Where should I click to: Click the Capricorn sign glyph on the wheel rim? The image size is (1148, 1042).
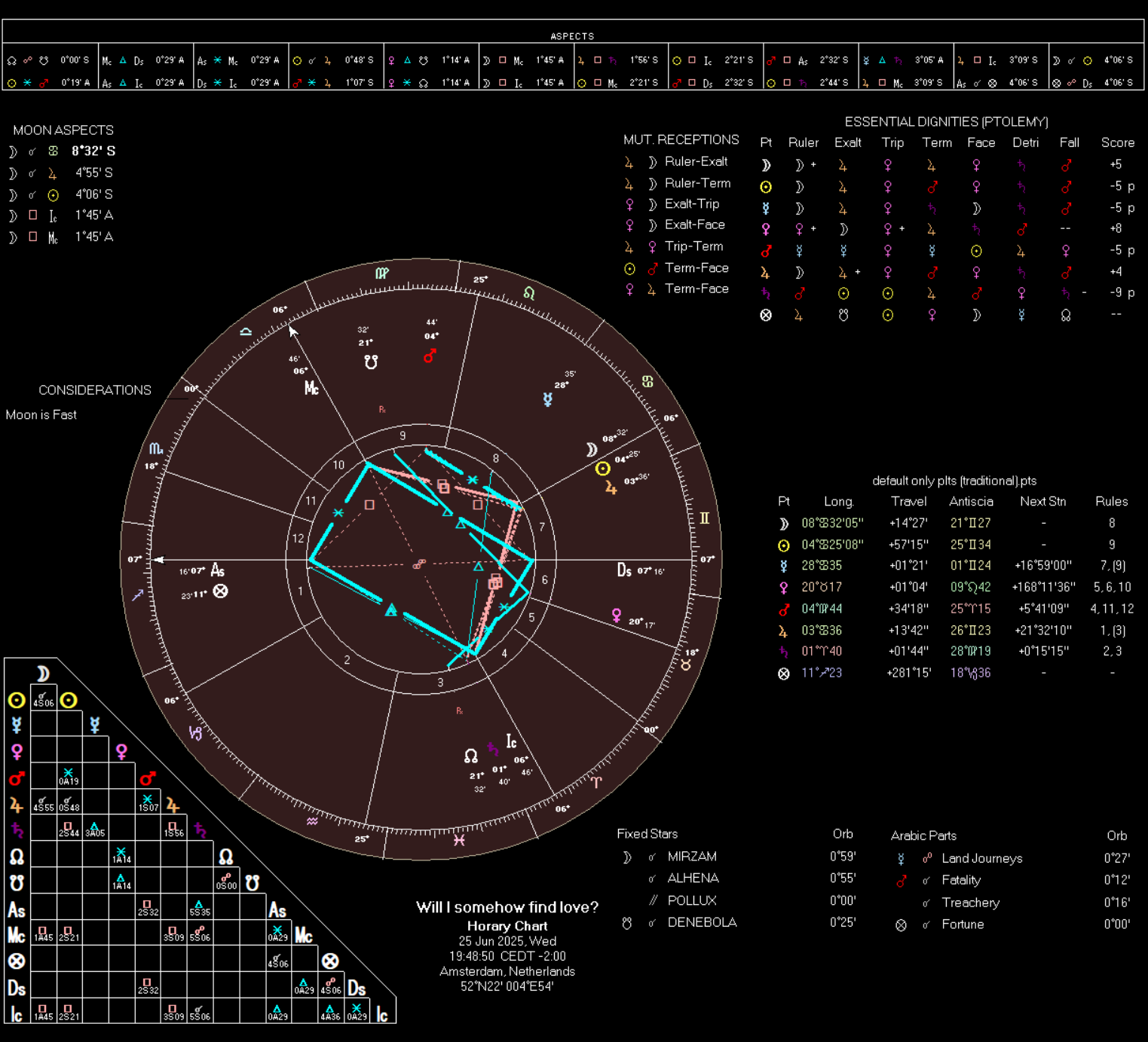tap(195, 733)
